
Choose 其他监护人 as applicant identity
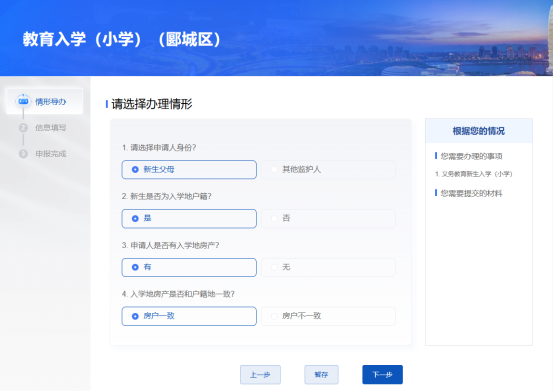tap(328, 170)
